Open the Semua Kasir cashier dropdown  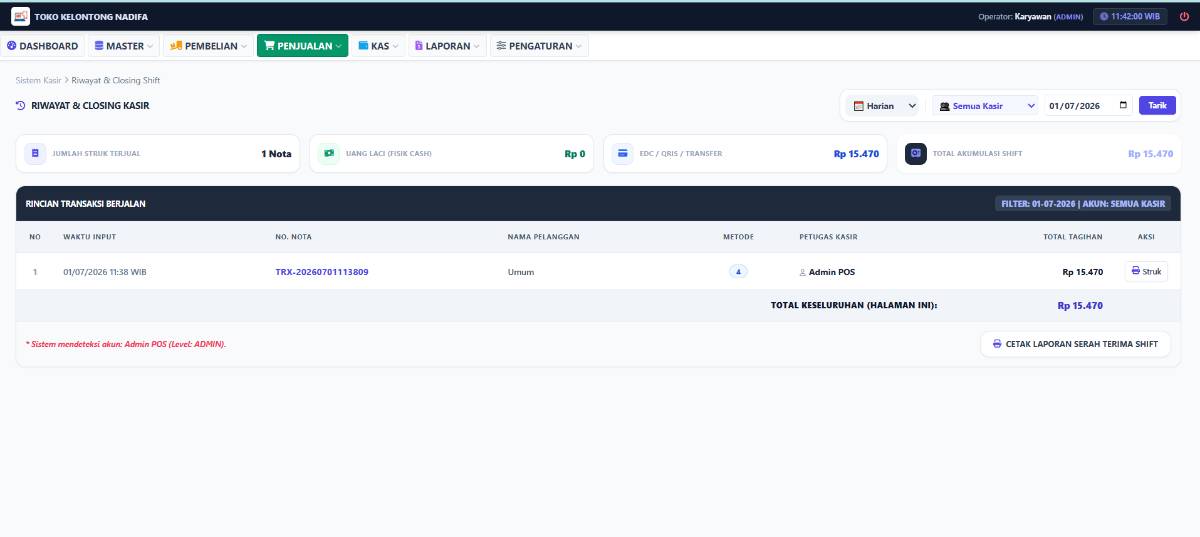click(x=986, y=105)
